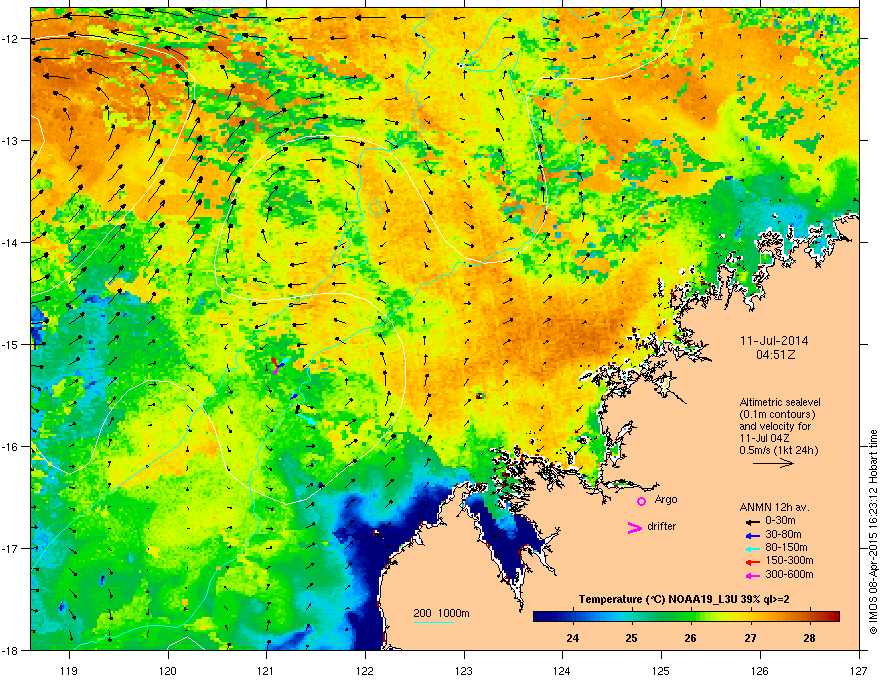Image resolution: width=880 pixels, height=680 pixels.
Task: Click the 'drifter' legend label
Action: pyautogui.click(x=662, y=526)
